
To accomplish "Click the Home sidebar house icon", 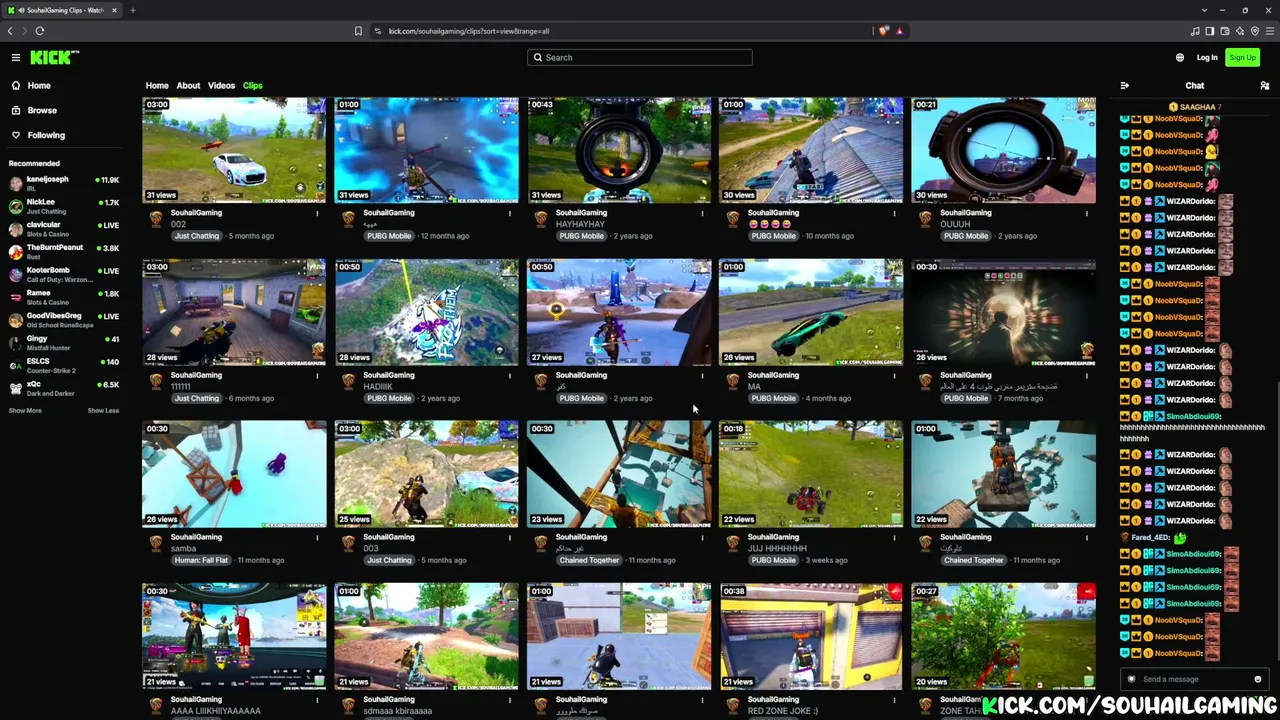I will pyautogui.click(x=16, y=86).
